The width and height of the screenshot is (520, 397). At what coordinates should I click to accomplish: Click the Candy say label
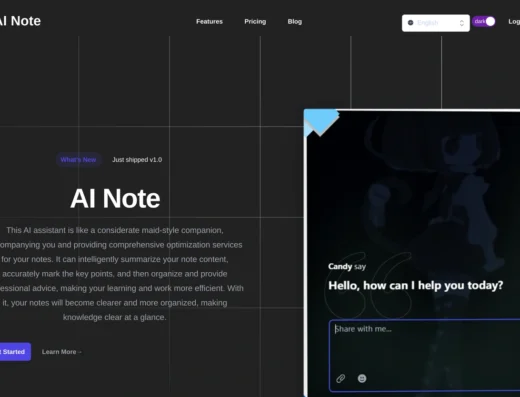tap(347, 267)
